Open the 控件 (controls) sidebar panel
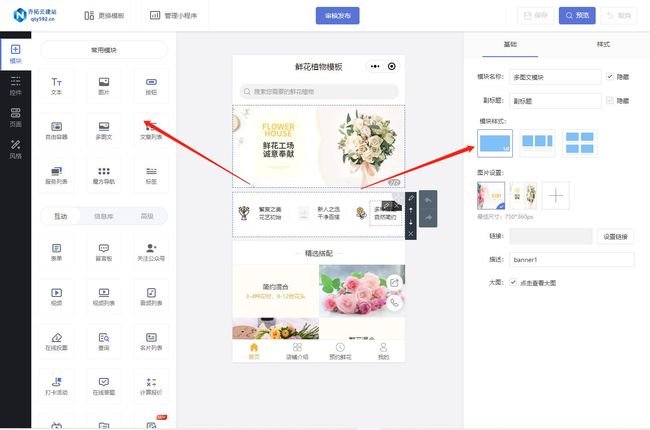 point(15,86)
